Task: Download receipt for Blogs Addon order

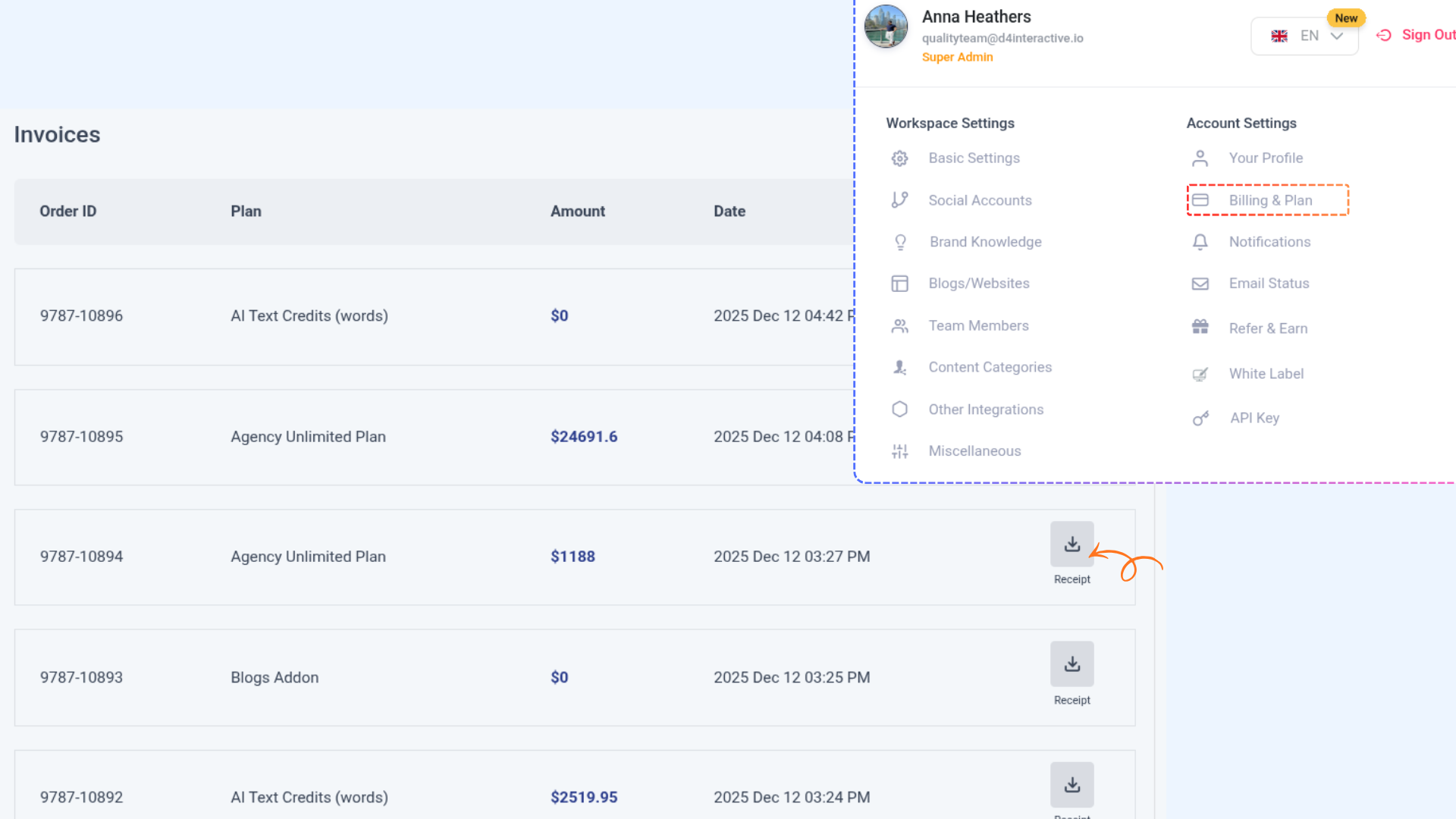Action: click(1072, 664)
